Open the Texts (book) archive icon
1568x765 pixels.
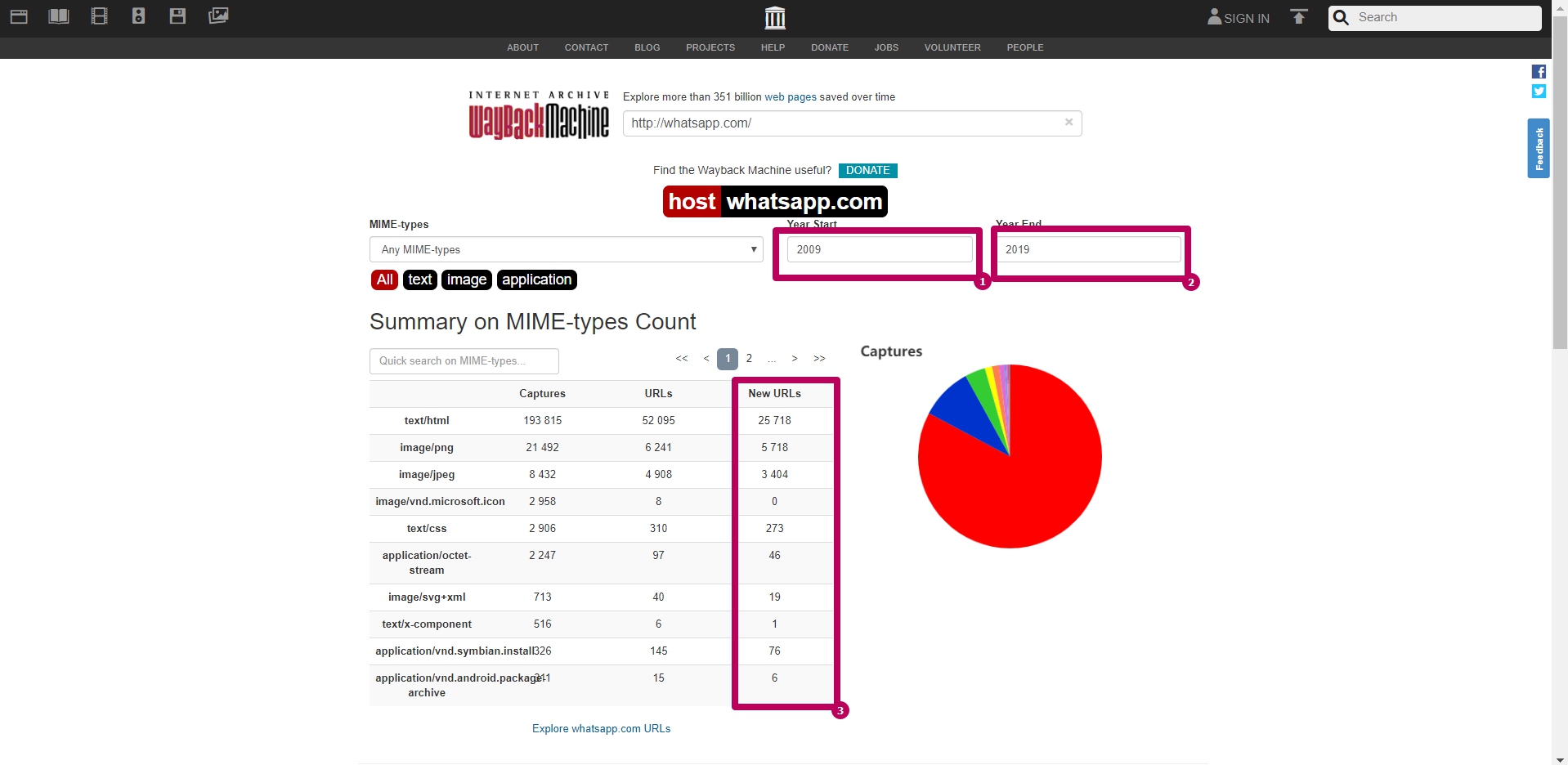(59, 16)
